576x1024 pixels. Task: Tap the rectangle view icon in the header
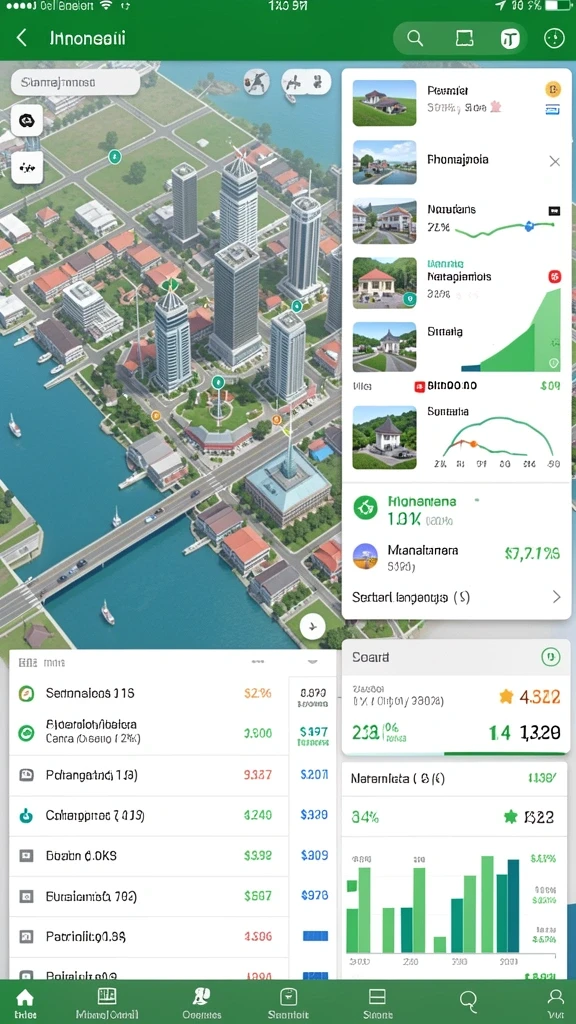pos(464,39)
